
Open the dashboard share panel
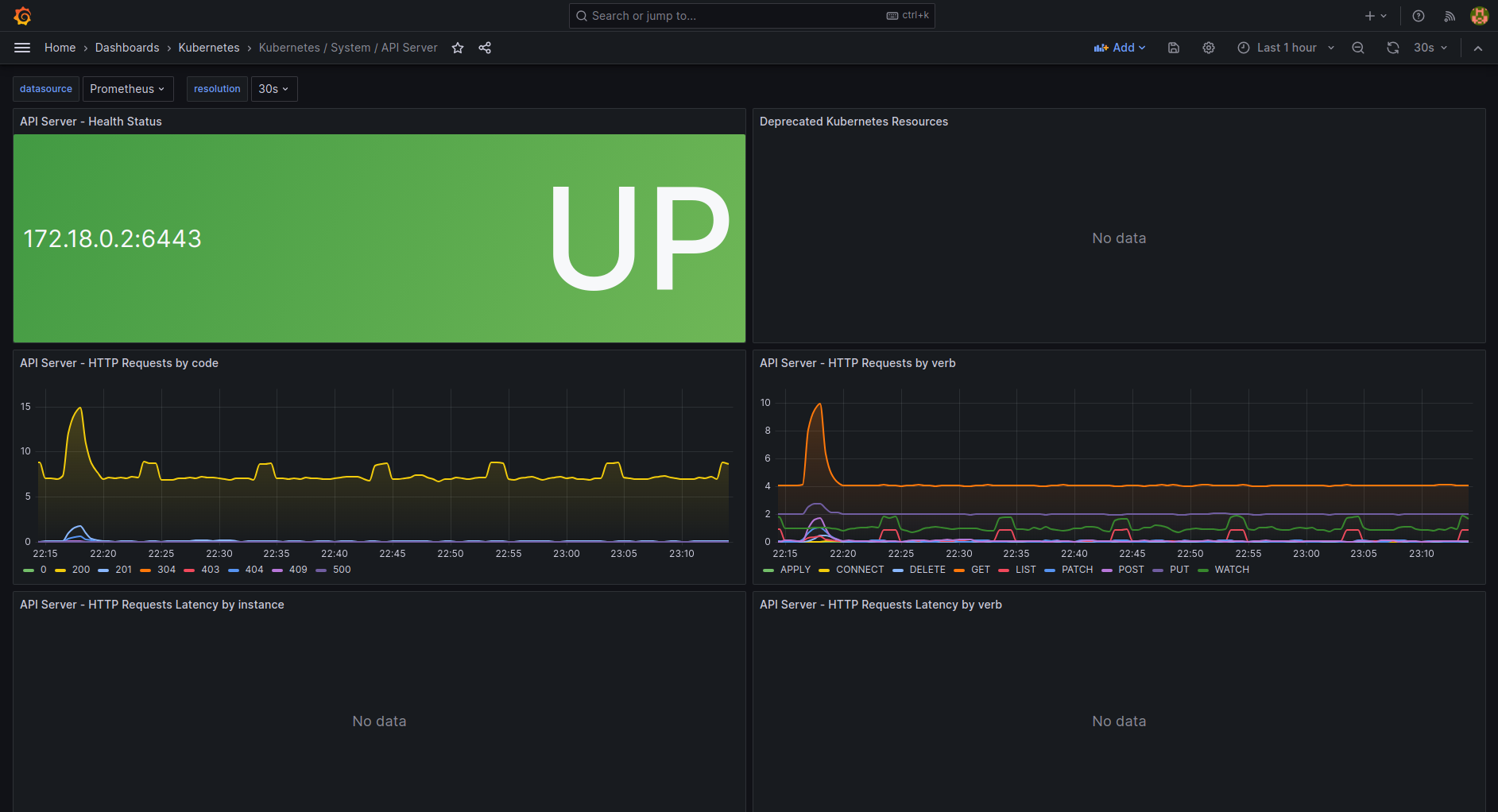point(485,48)
